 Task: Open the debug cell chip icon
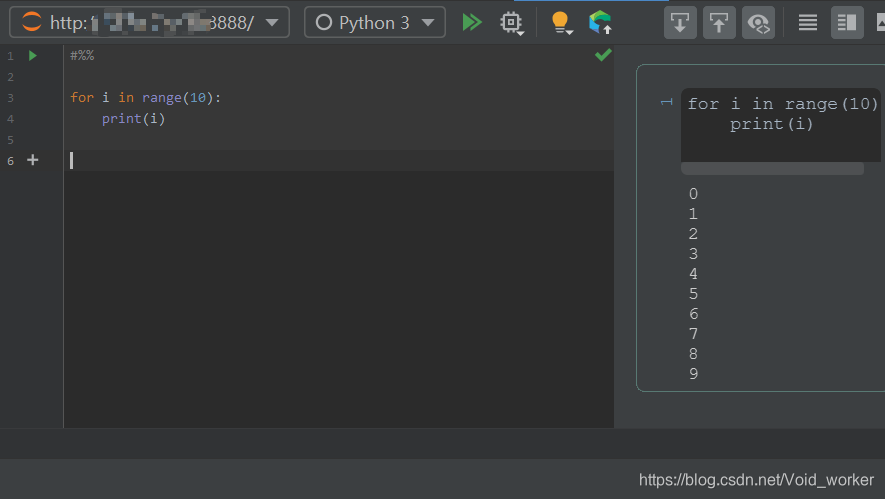[x=511, y=23]
